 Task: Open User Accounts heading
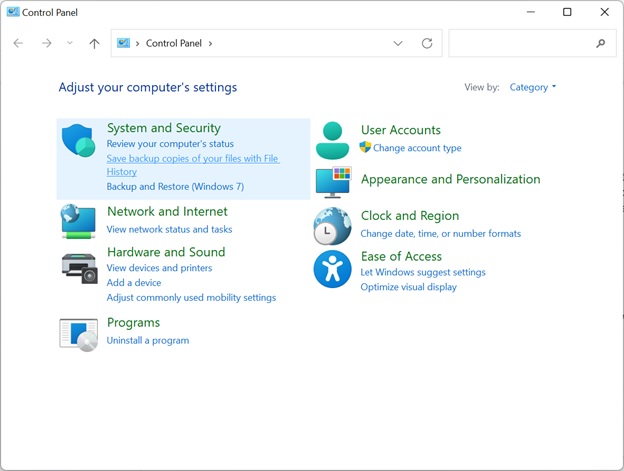[x=401, y=130]
